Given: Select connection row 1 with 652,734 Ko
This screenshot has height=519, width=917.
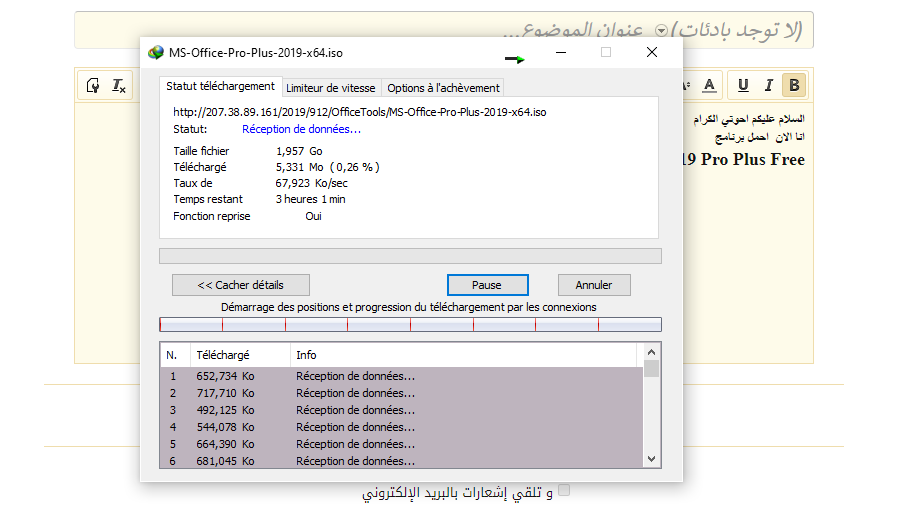Looking at the screenshot, I should [401, 376].
